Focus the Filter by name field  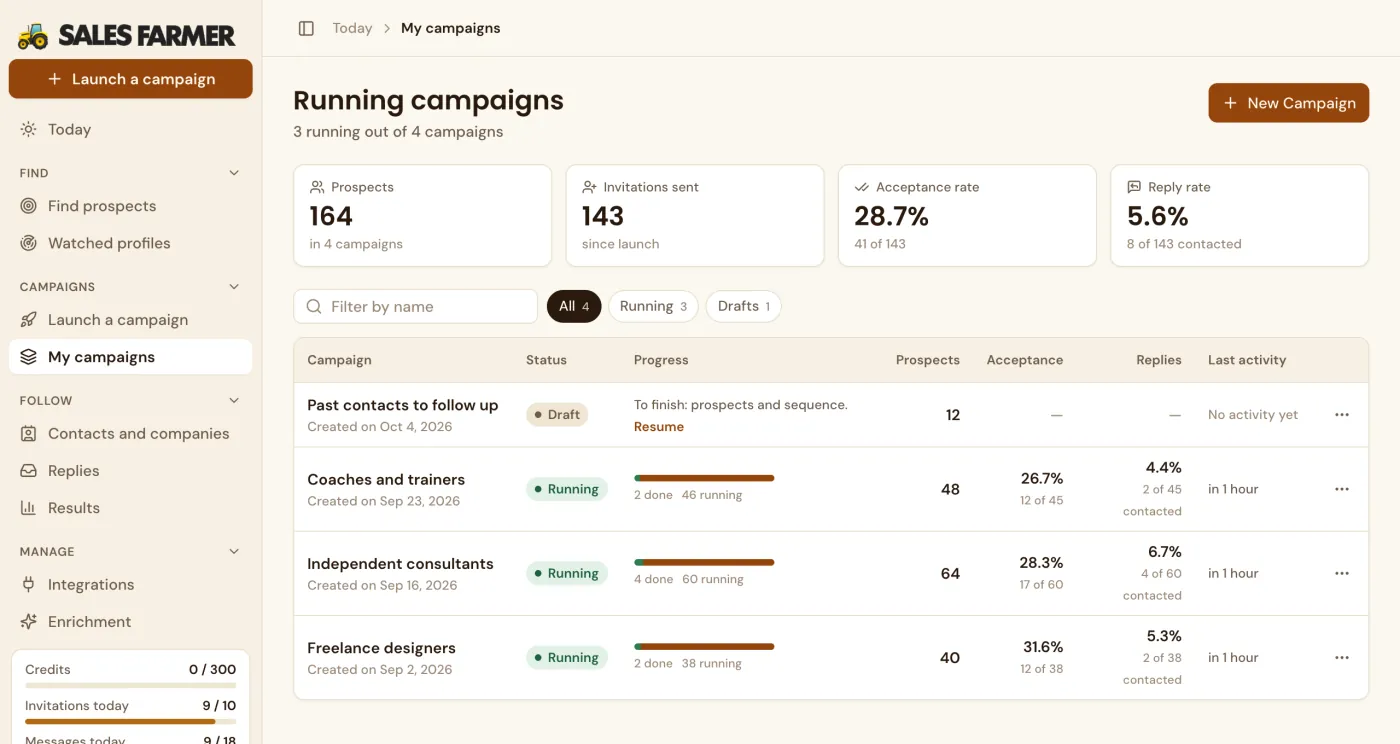pos(416,307)
